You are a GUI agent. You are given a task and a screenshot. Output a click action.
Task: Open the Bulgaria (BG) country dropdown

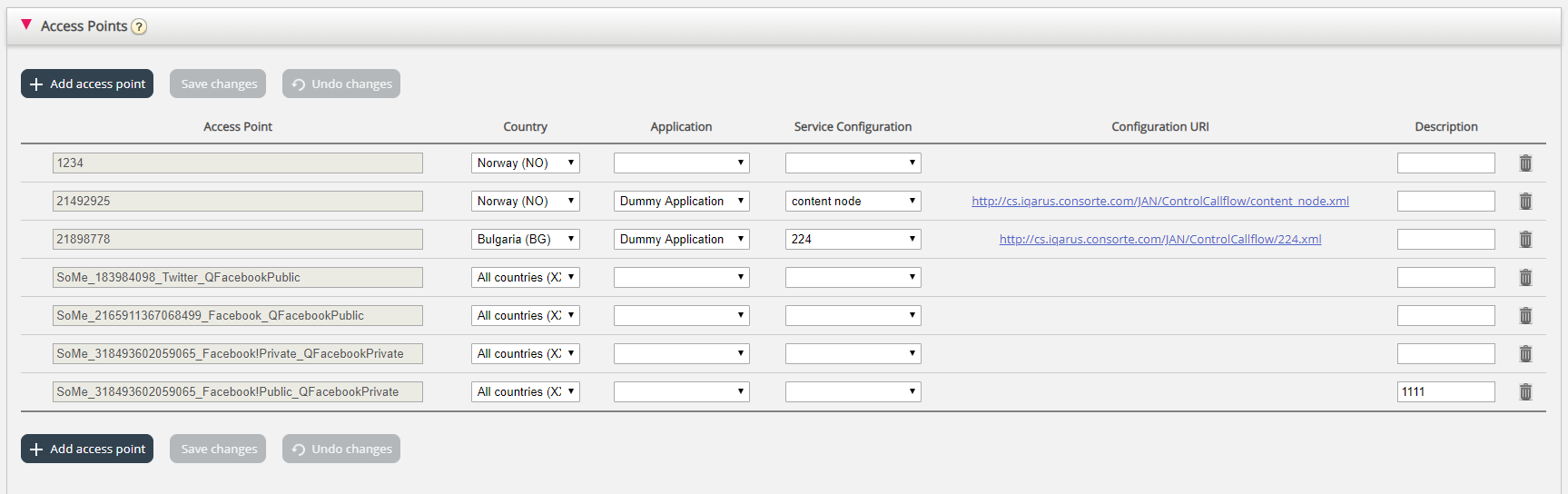525,240
